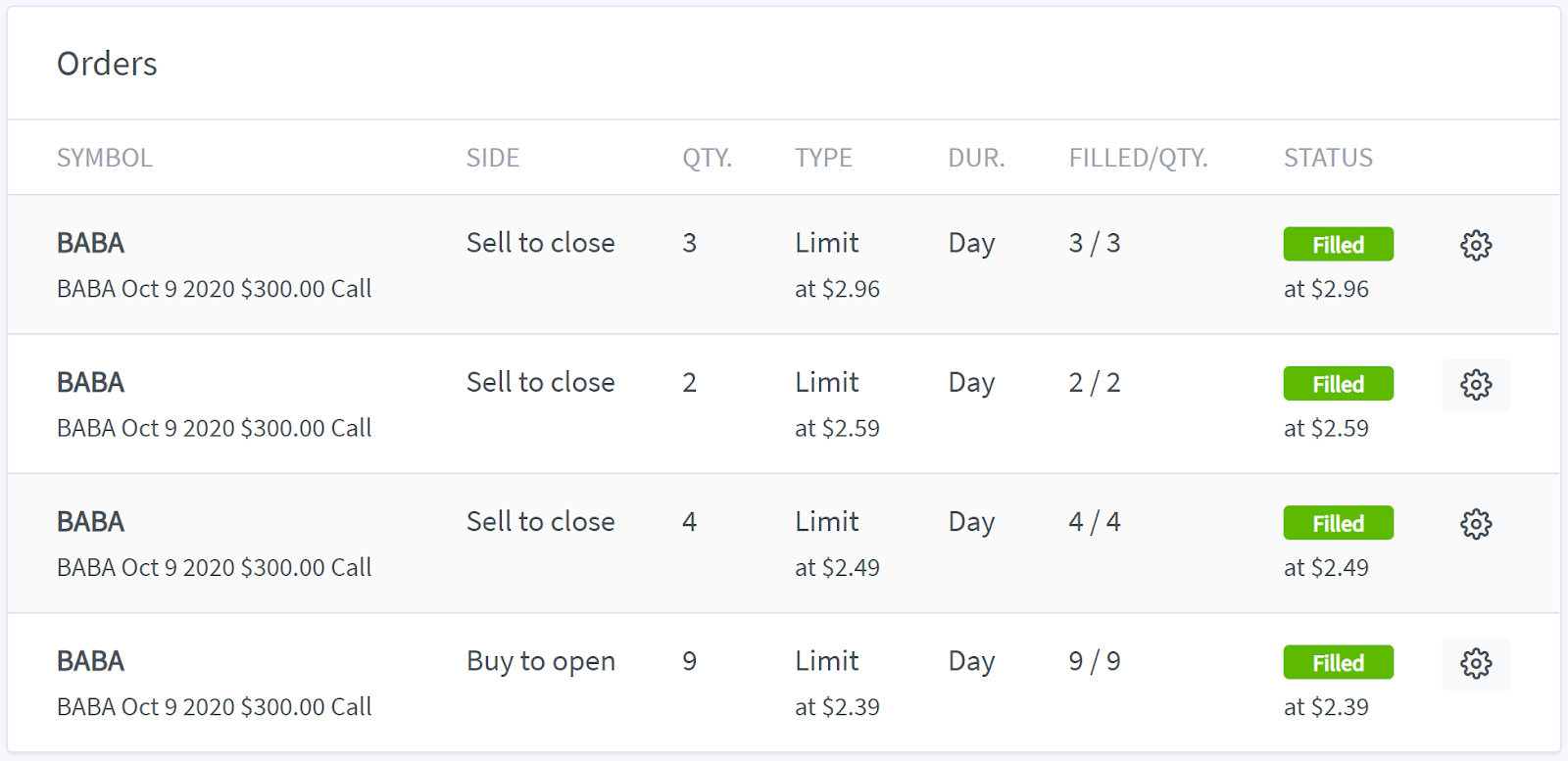
Task: Sort by the STATUS column header
Action: click(1328, 158)
